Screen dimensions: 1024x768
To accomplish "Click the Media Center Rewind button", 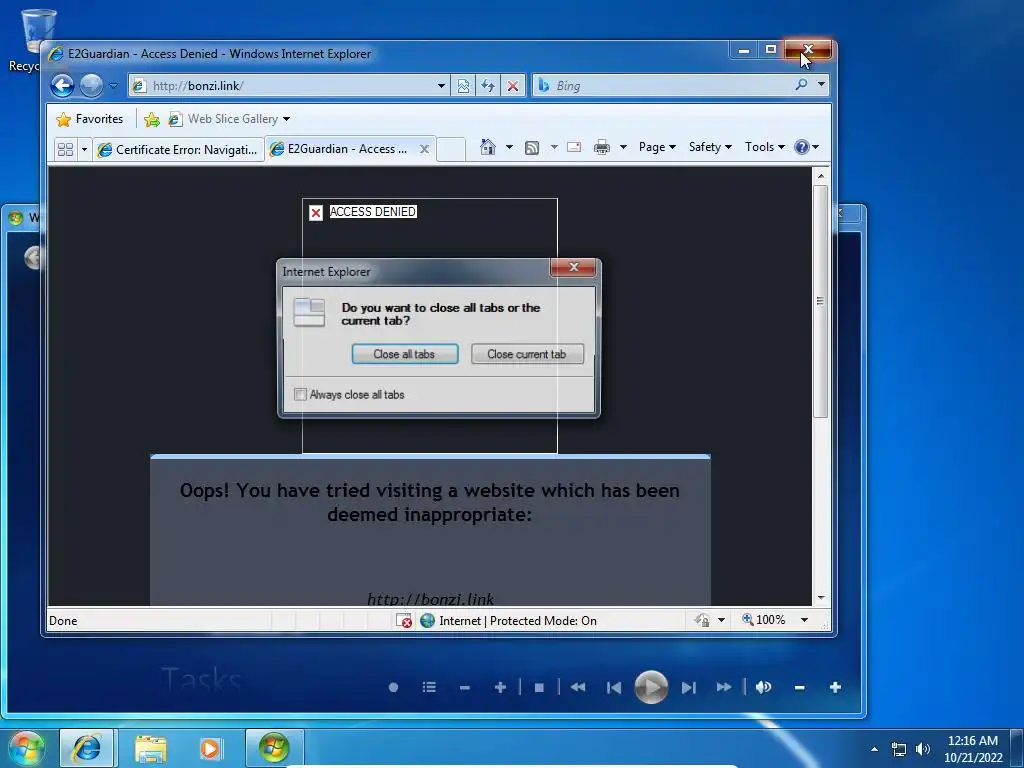I will point(578,687).
